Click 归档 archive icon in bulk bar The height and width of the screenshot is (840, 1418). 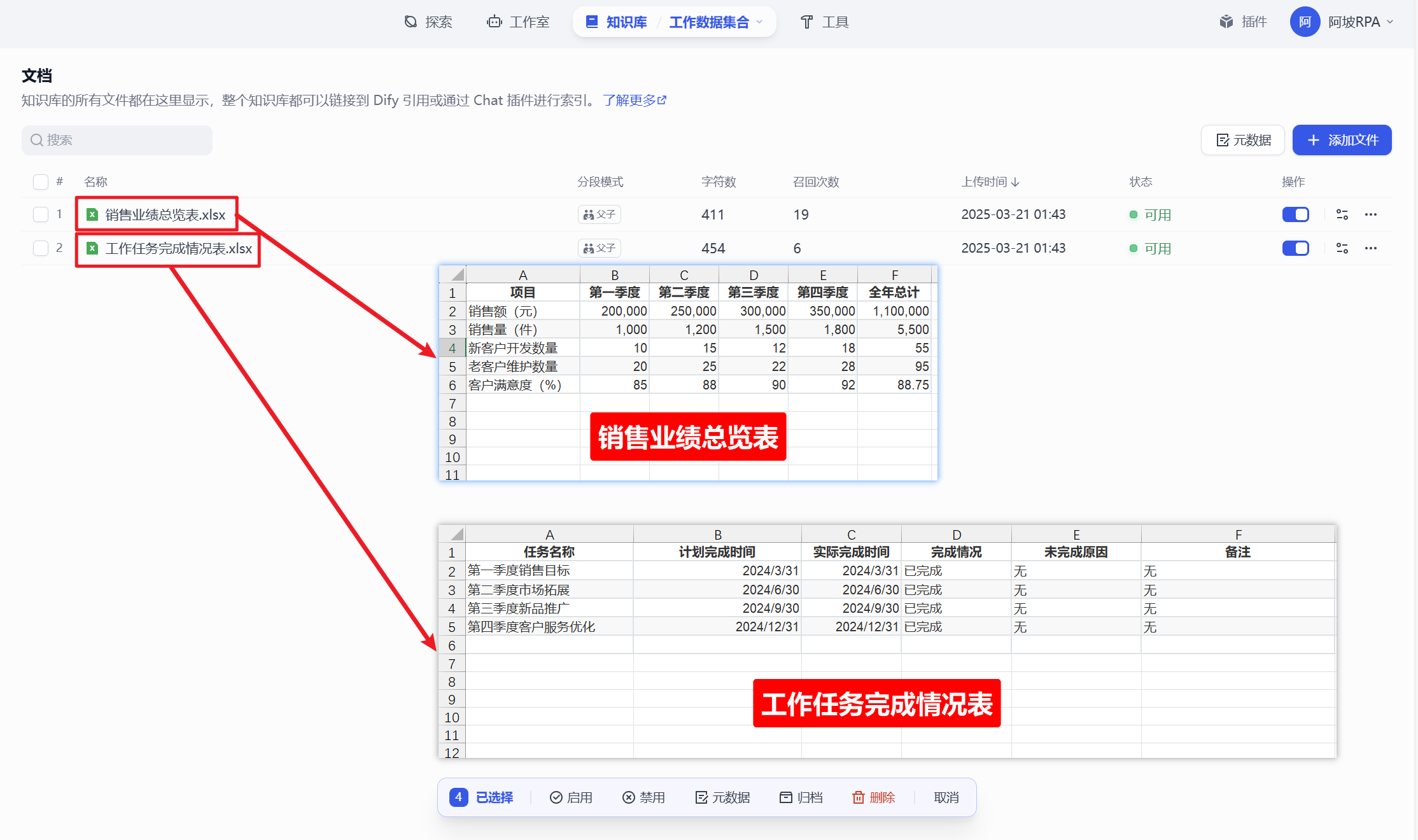786,797
